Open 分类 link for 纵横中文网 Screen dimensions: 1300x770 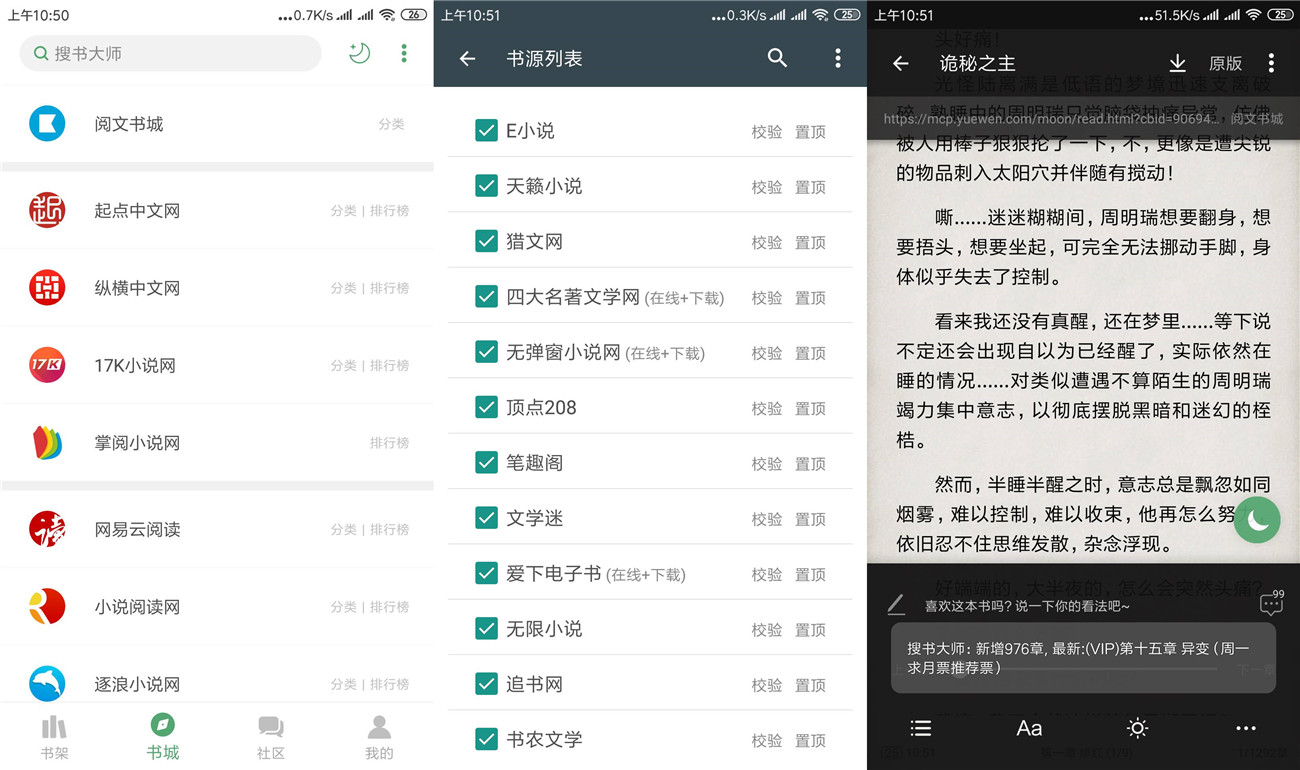344,288
